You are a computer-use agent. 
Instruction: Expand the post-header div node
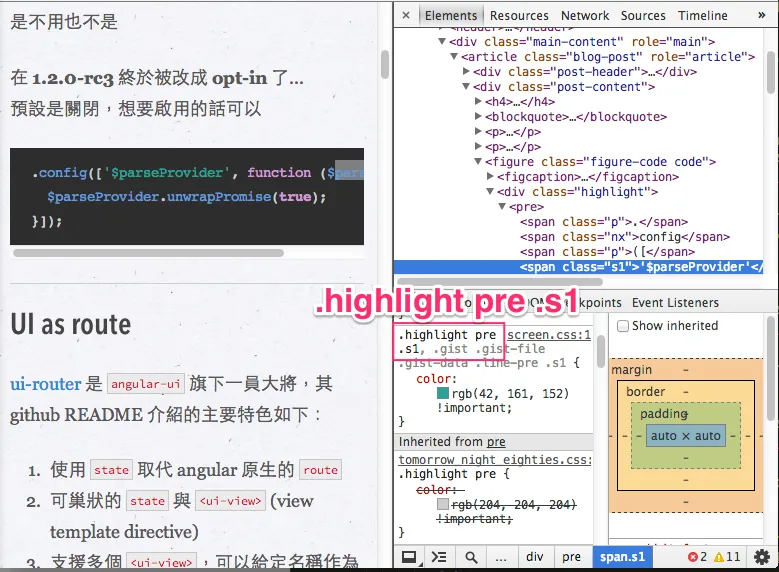pos(466,72)
